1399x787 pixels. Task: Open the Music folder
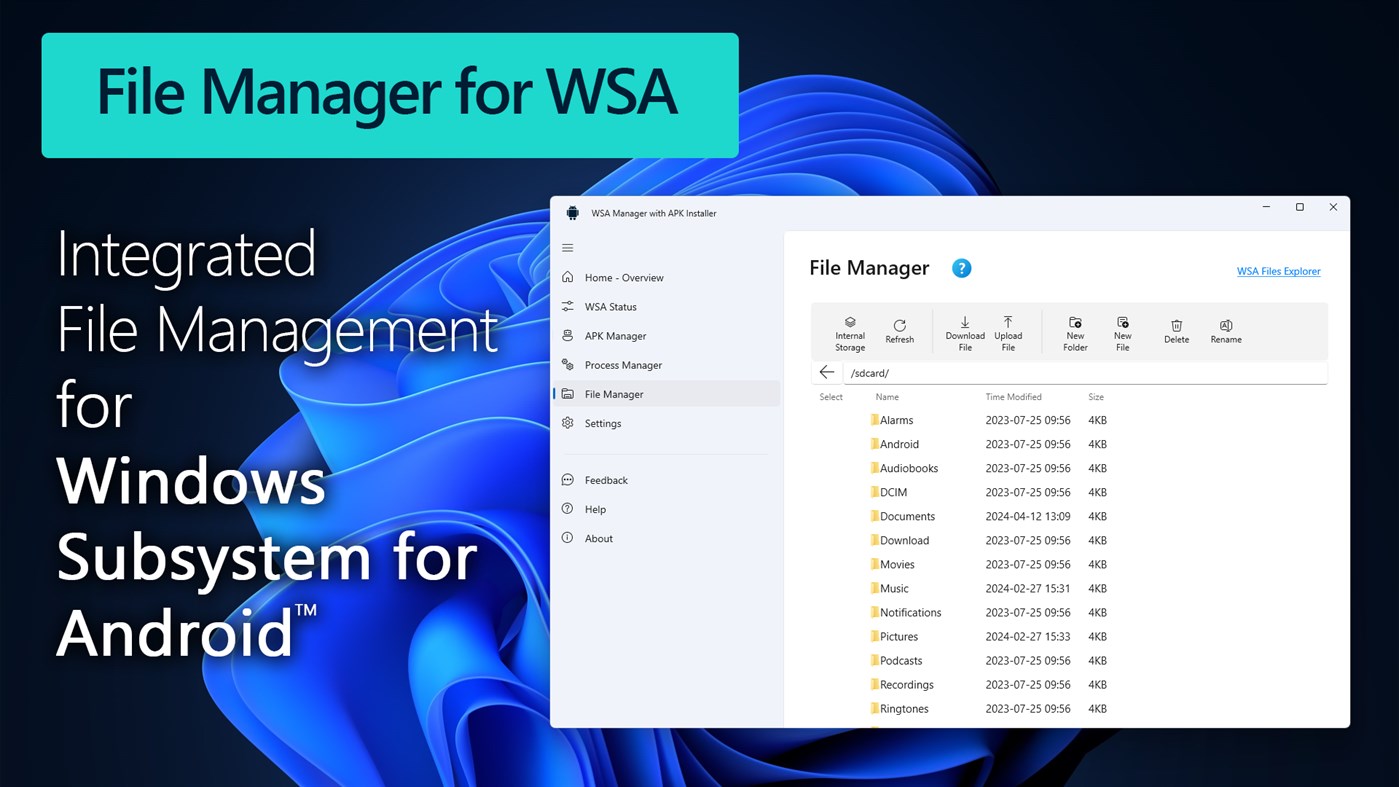(x=894, y=588)
